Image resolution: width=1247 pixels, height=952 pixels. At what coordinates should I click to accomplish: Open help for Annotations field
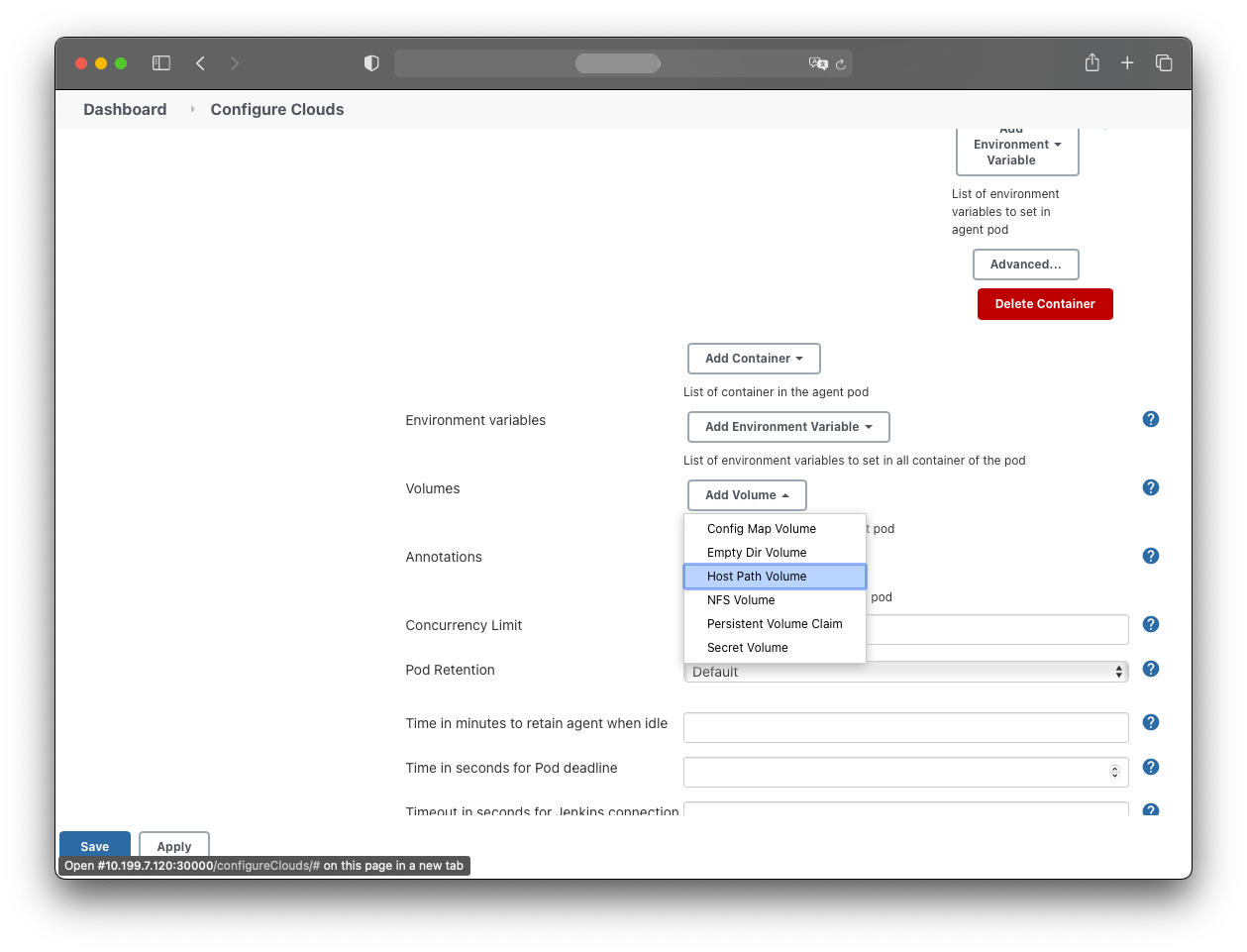1150,556
